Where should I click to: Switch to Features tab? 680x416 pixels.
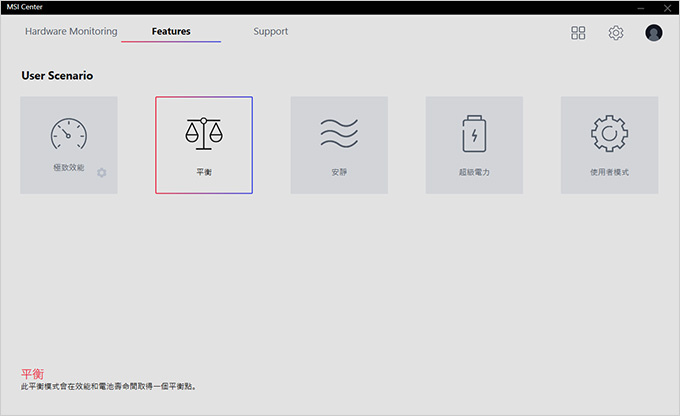tap(171, 31)
